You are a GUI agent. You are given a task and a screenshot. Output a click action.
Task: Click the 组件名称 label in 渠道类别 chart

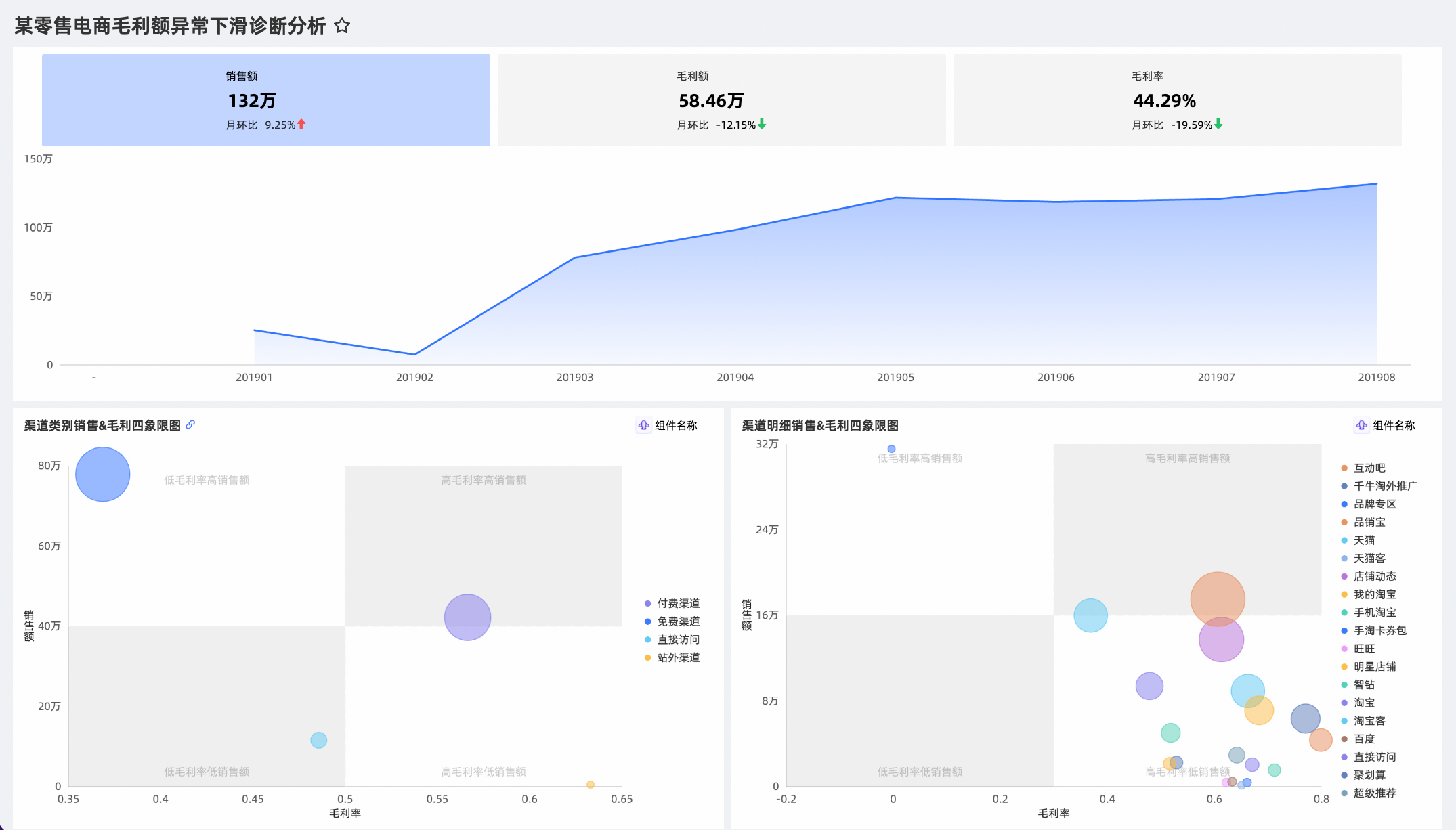click(x=676, y=425)
